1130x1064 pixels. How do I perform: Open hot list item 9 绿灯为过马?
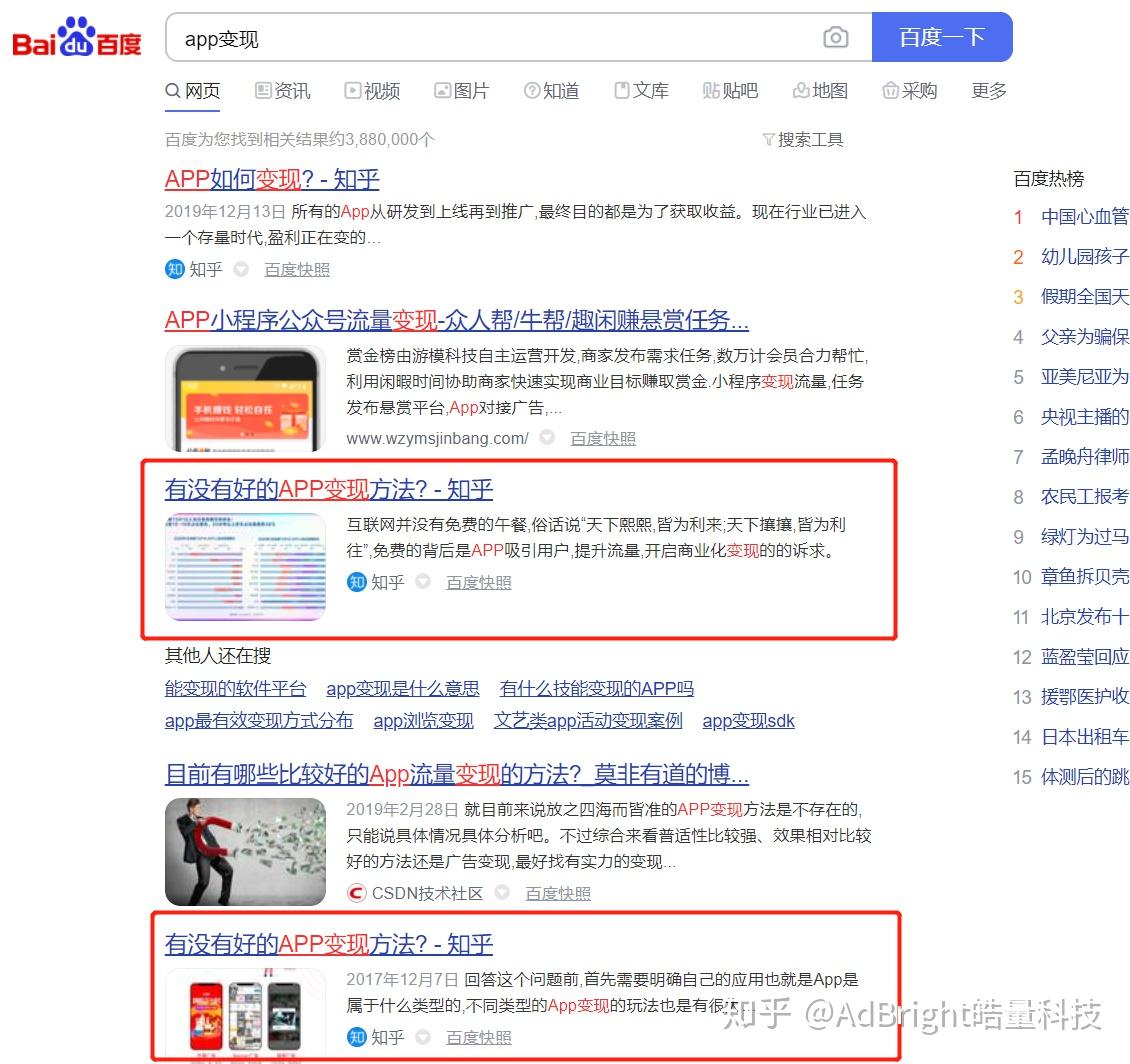[1085, 536]
